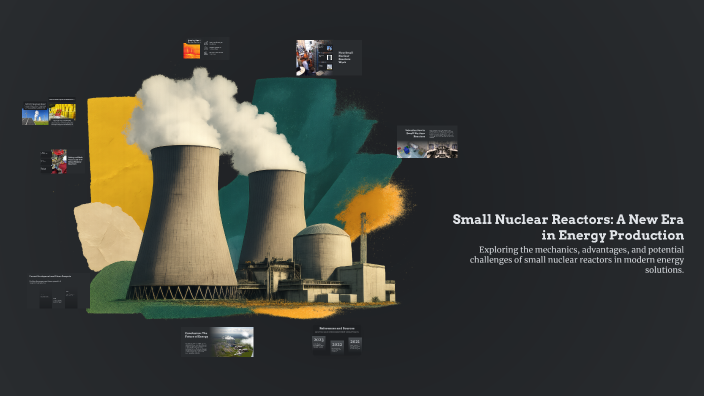The height and width of the screenshot is (396, 704).
Task: Open the 'How Small Nuclear Reactors Work' topic thumbnail
Action: click(x=329, y=57)
